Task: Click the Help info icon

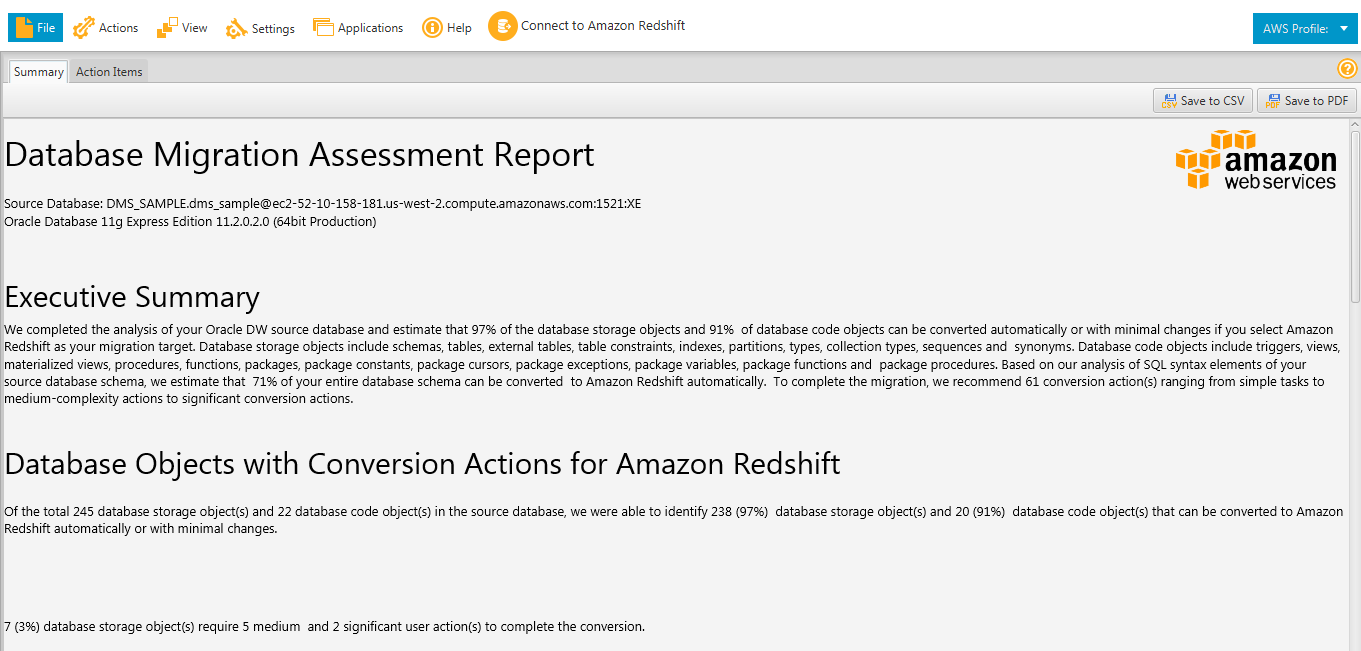Action: [432, 28]
